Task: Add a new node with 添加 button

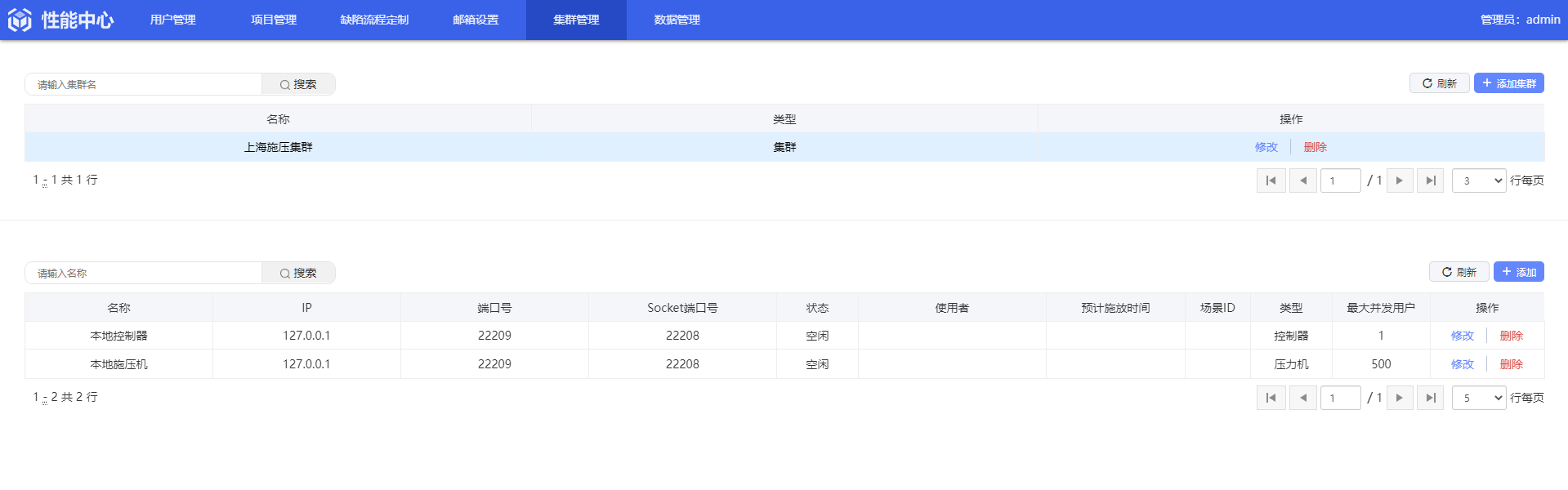Action: coord(1518,272)
